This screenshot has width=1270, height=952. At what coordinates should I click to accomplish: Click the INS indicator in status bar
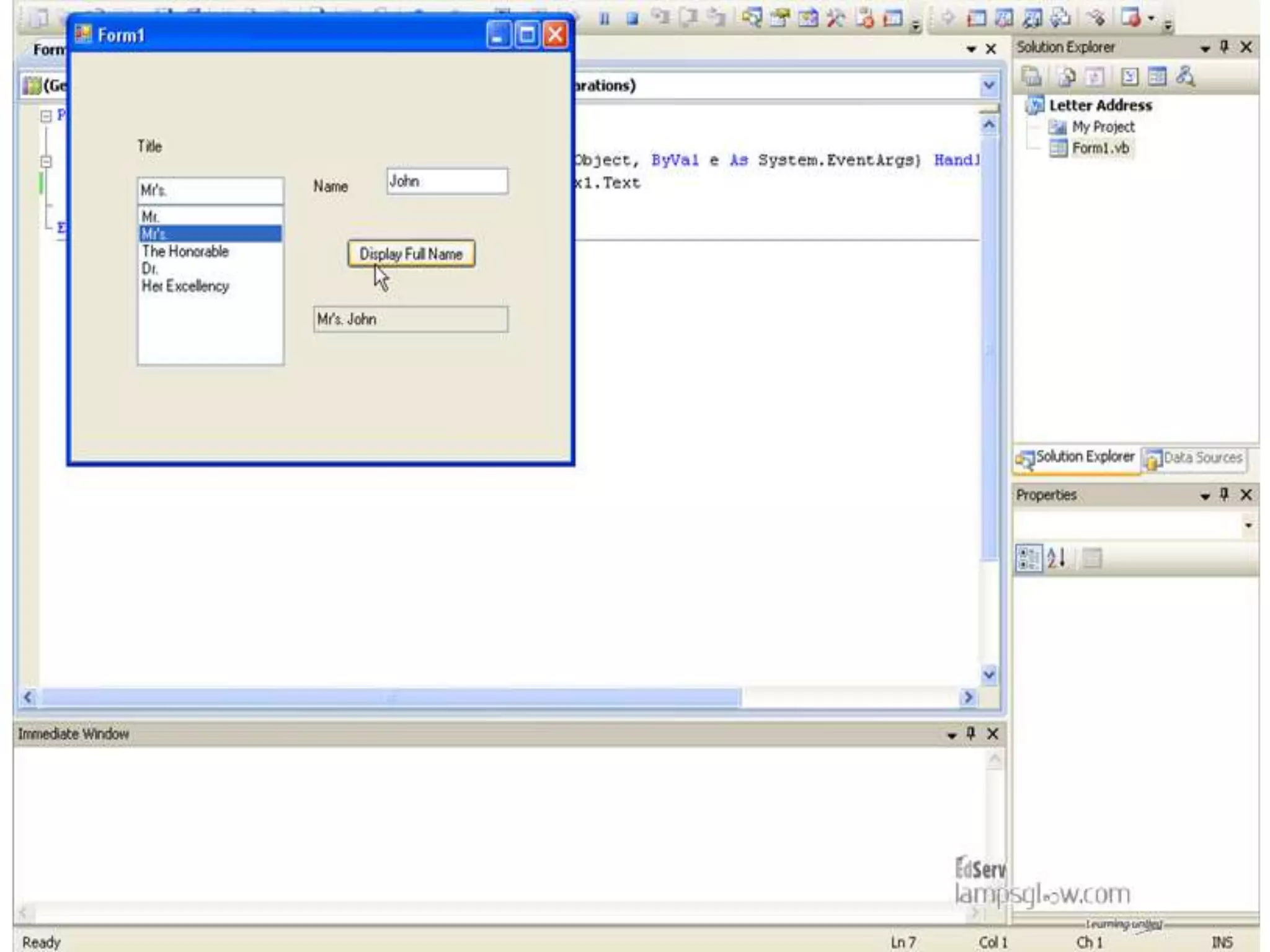click(x=1222, y=942)
